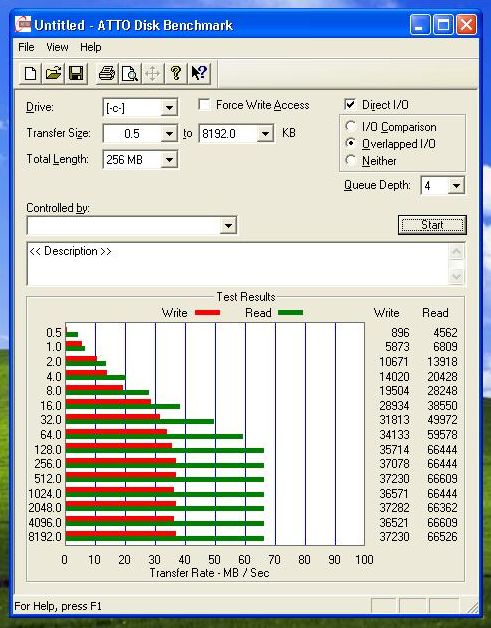Click write value 10671

click(394, 362)
